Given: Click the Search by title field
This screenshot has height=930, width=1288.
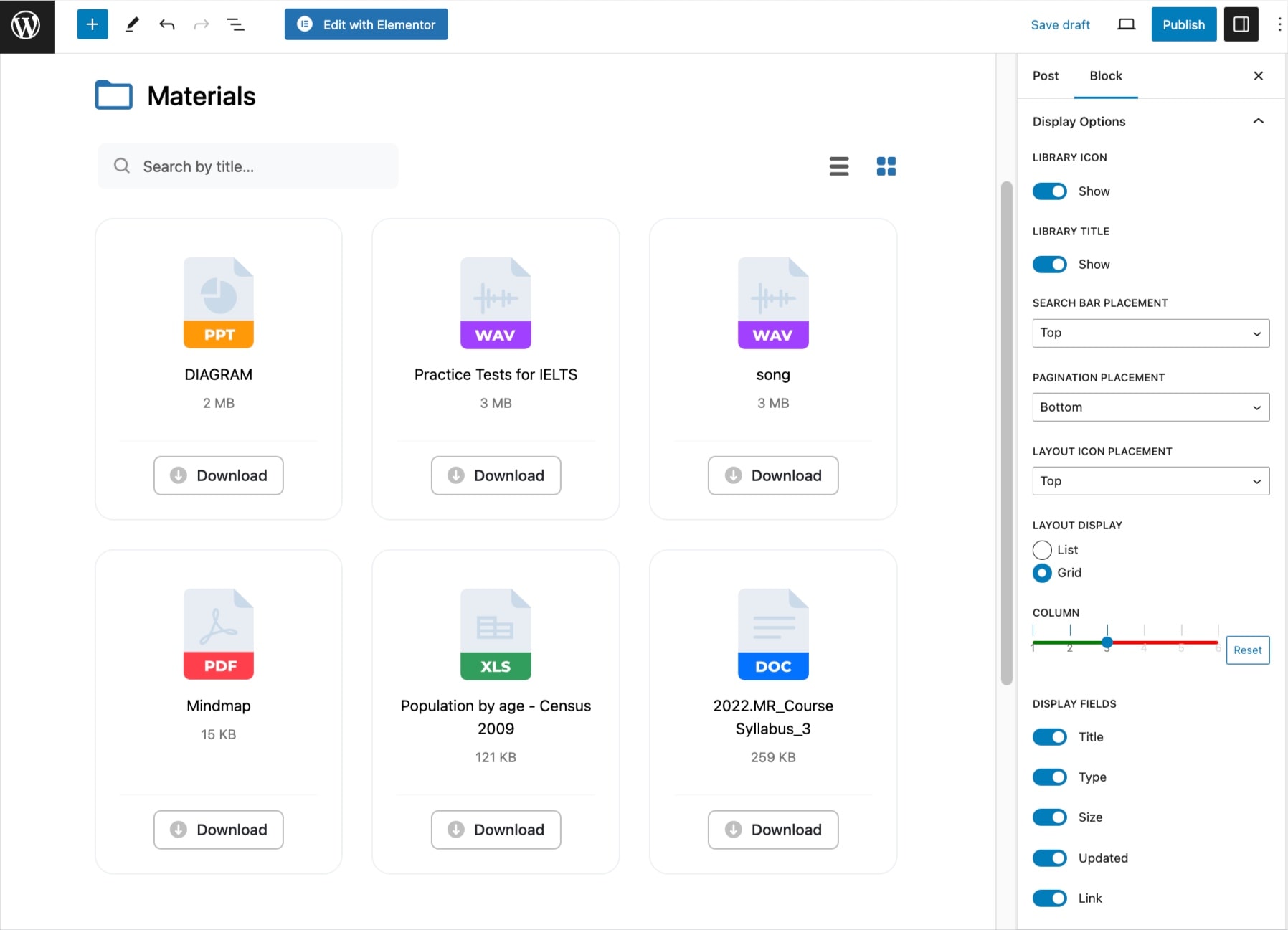Looking at the screenshot, I should tap(248, 166).
